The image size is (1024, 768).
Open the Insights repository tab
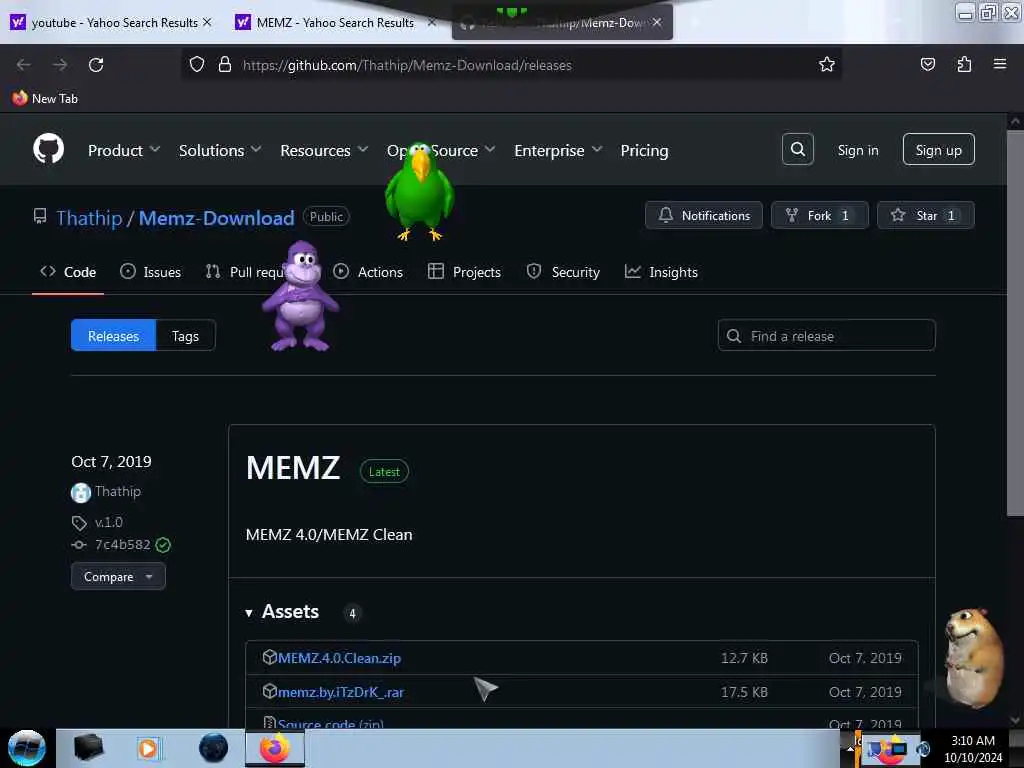point(661,272)
